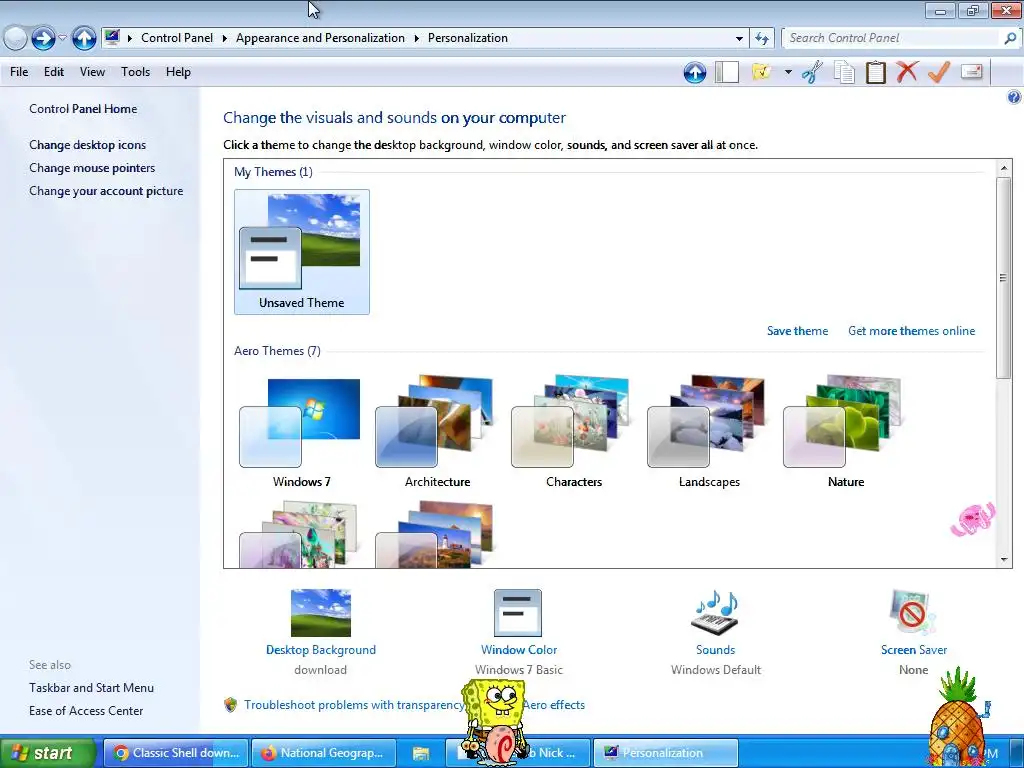1024x768 pixels.
Task: Click the Personalization breadcrumb segment
Action: click(468, 38)
